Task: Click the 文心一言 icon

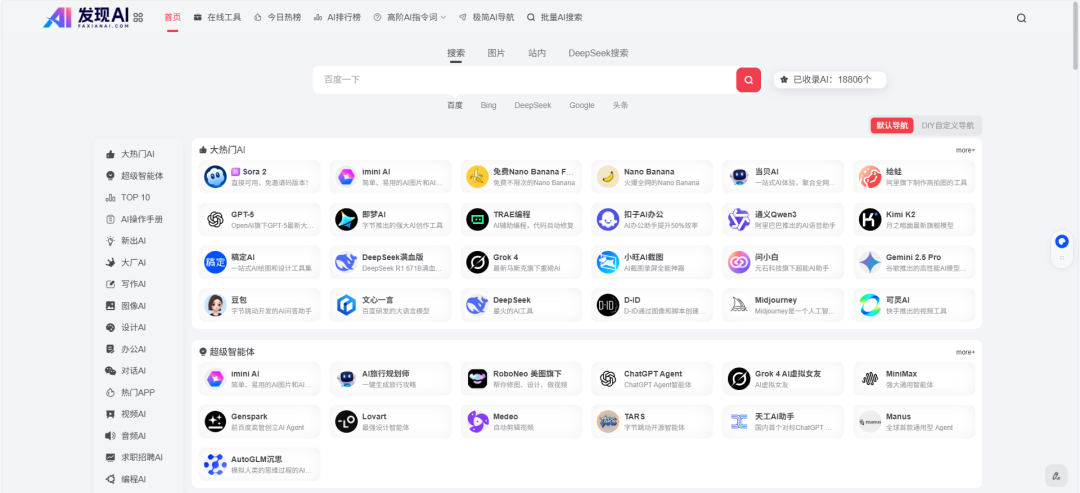Action: click(346, 305)
